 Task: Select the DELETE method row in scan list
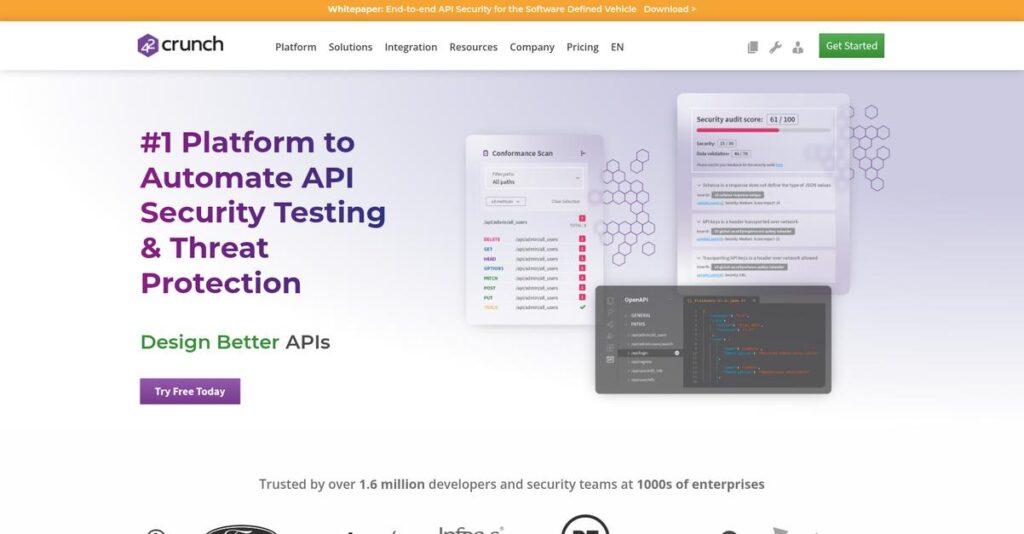534,240
